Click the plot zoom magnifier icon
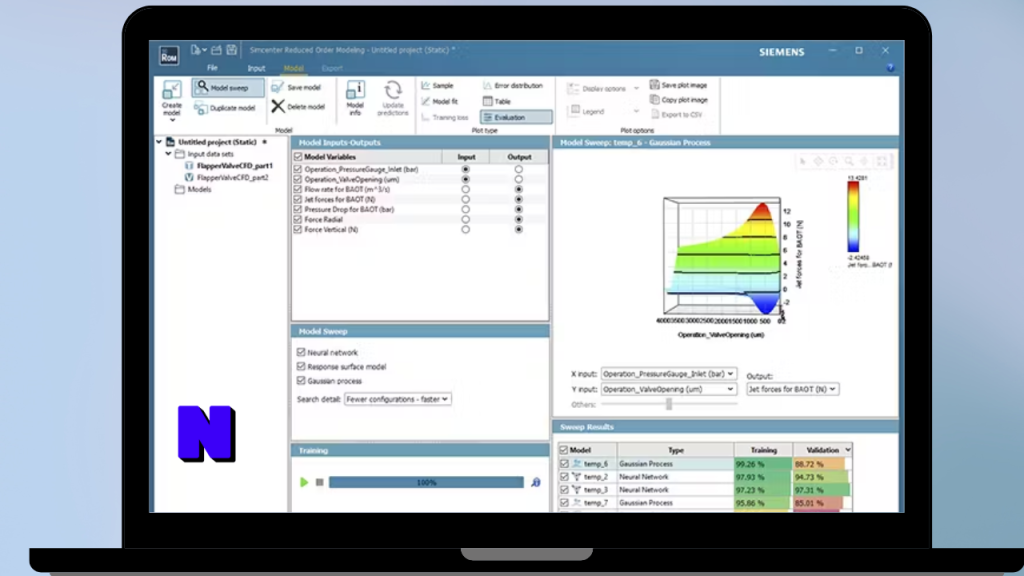The image size is (1024, 576). (x=849, y=161)
